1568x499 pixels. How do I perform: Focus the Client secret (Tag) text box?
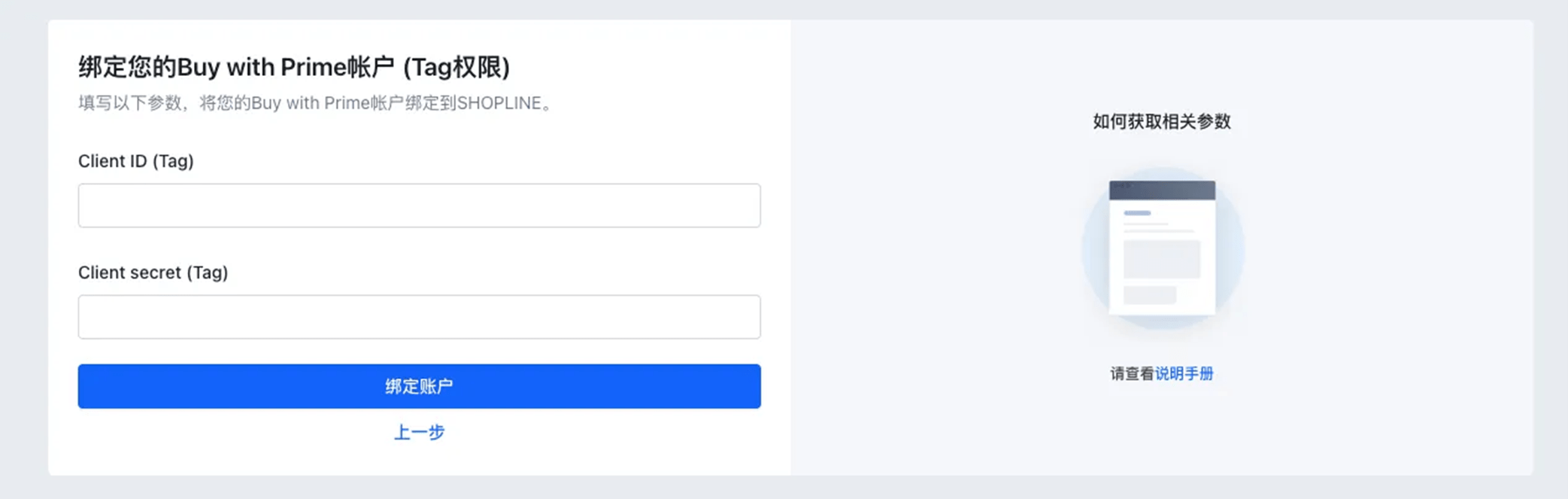click(419, 317)
